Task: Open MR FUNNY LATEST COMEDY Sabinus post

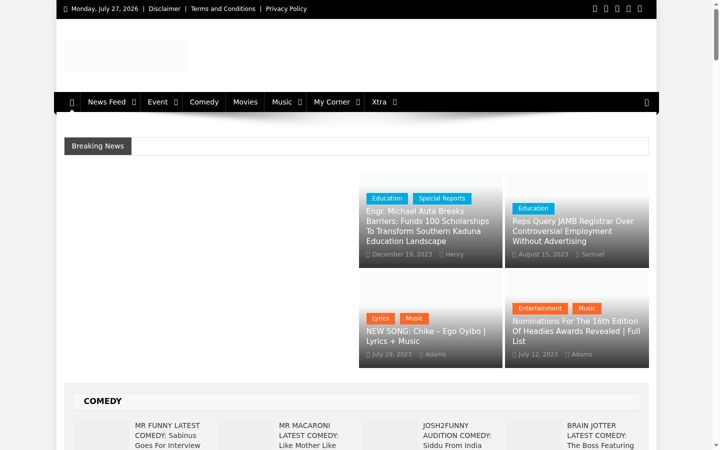Action: pos(168,436)
